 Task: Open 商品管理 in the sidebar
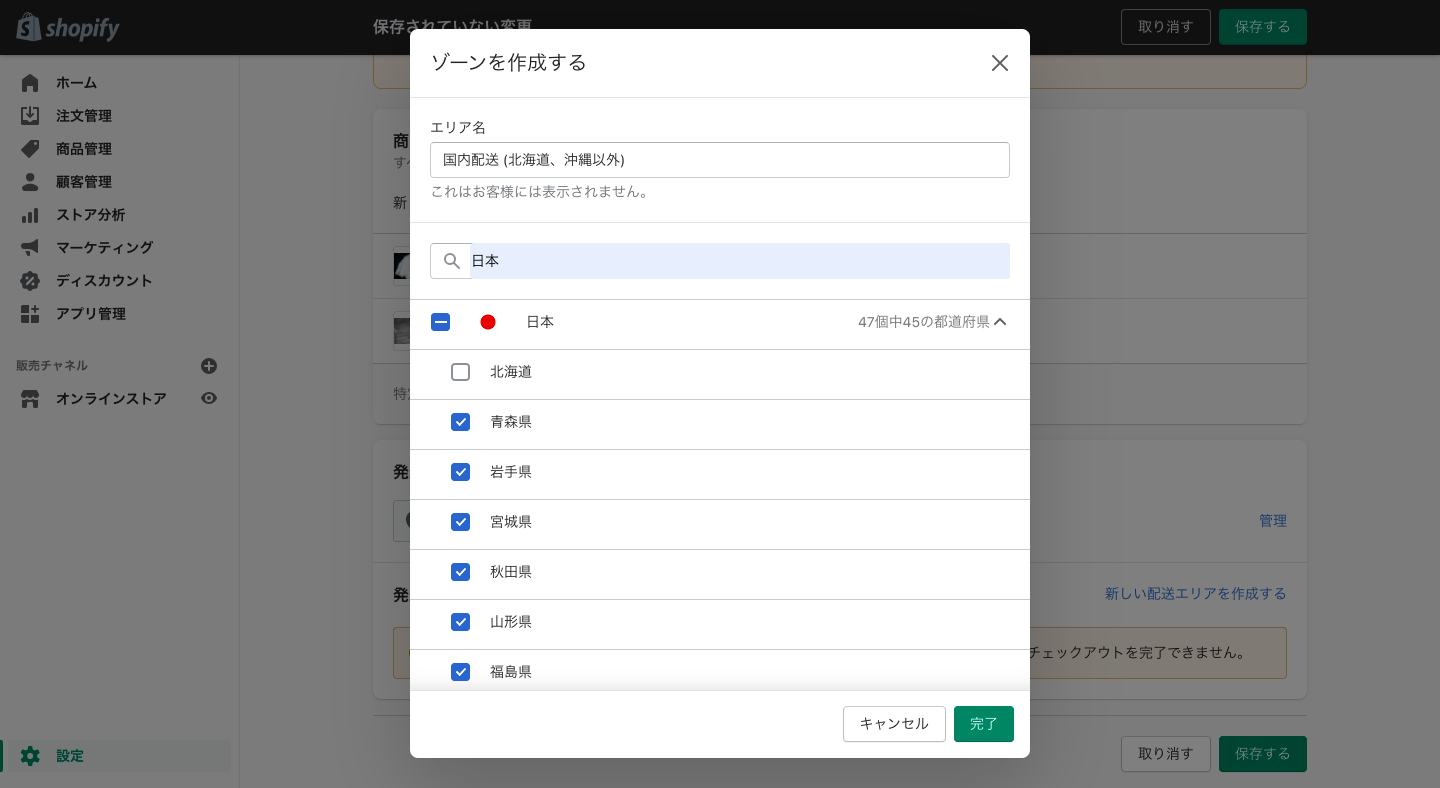(x=84, y=149)
